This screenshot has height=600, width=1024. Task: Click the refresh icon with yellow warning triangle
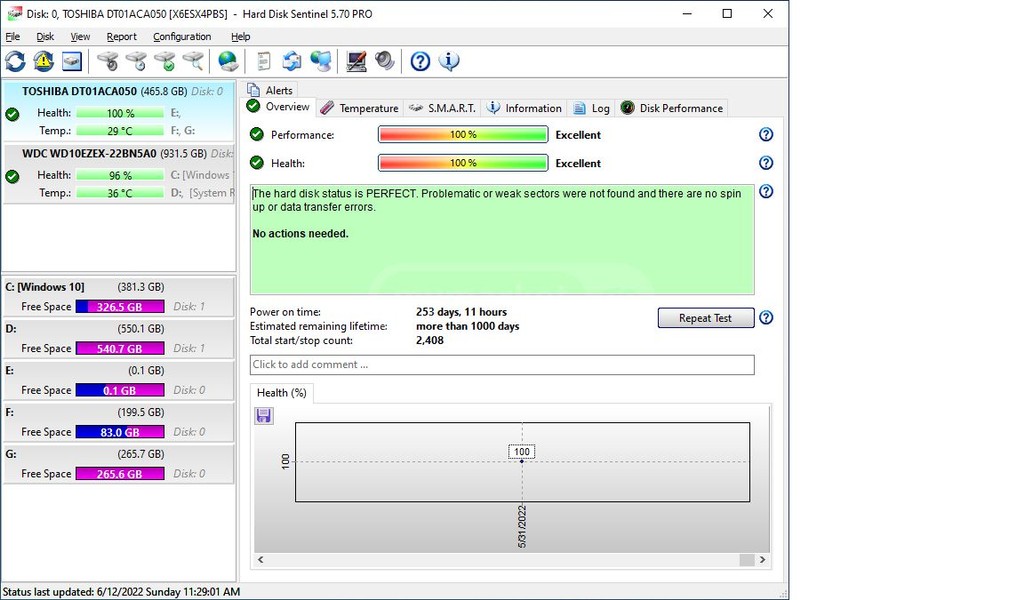coord(43,61)
